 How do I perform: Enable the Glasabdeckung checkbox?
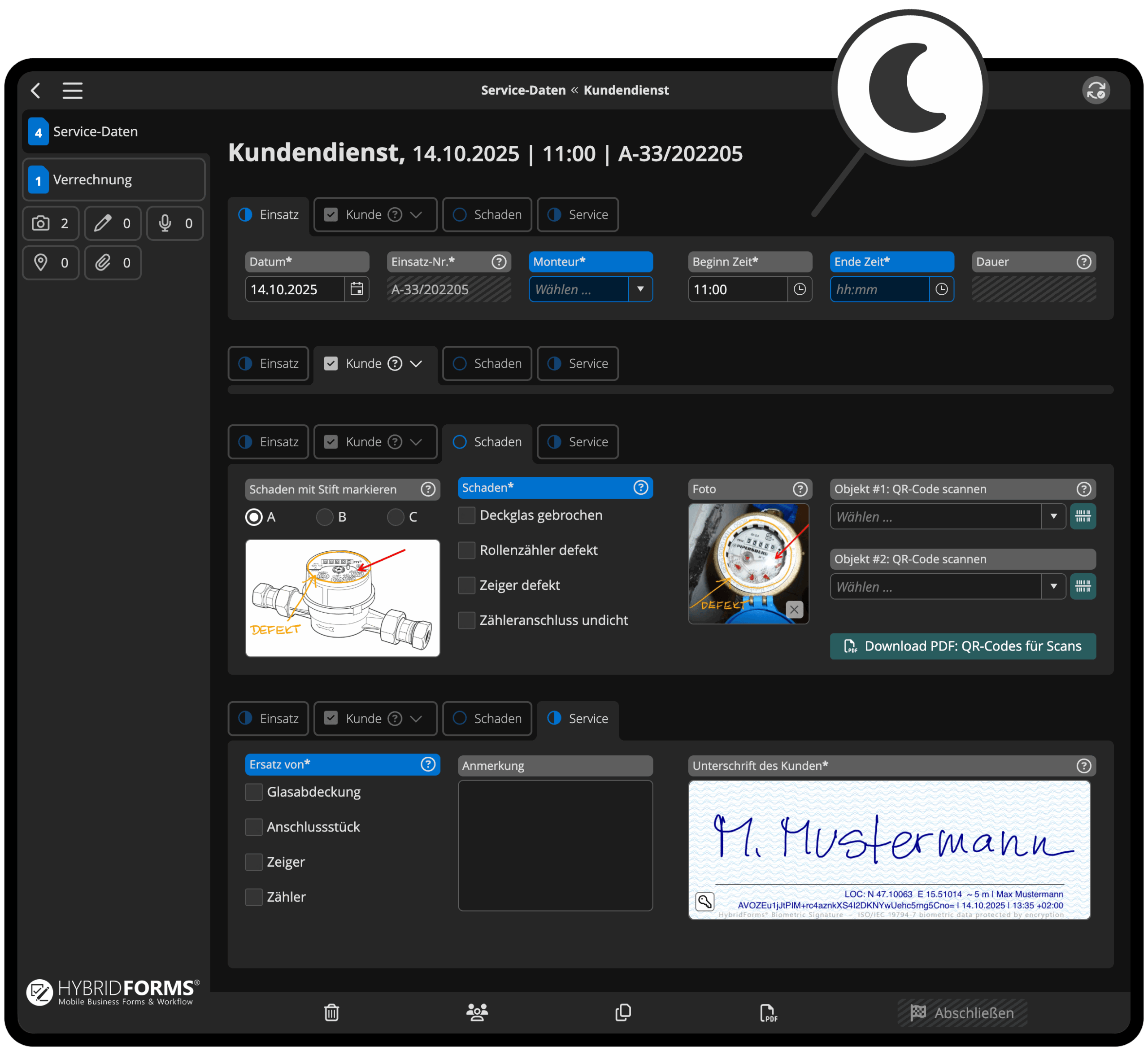point(254,792)
